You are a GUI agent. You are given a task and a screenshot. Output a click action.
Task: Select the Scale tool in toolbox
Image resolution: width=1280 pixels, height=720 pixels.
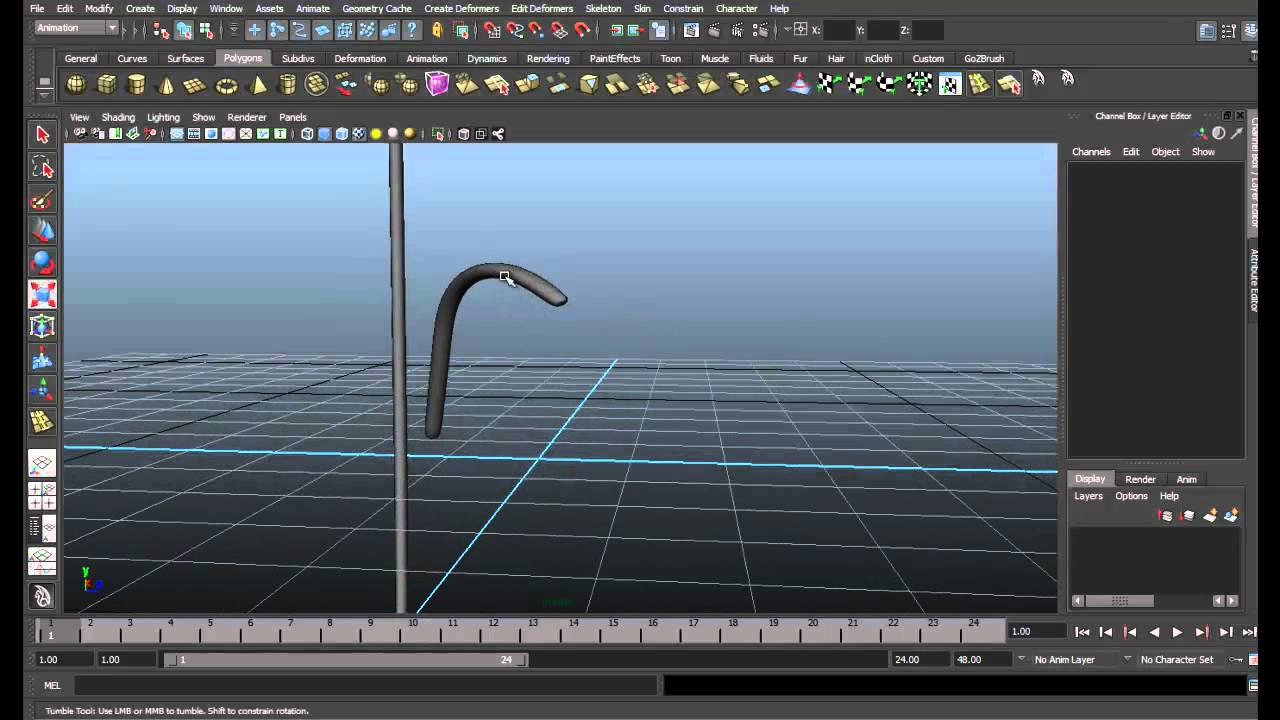pyautogui.click(x=42, y=295)
